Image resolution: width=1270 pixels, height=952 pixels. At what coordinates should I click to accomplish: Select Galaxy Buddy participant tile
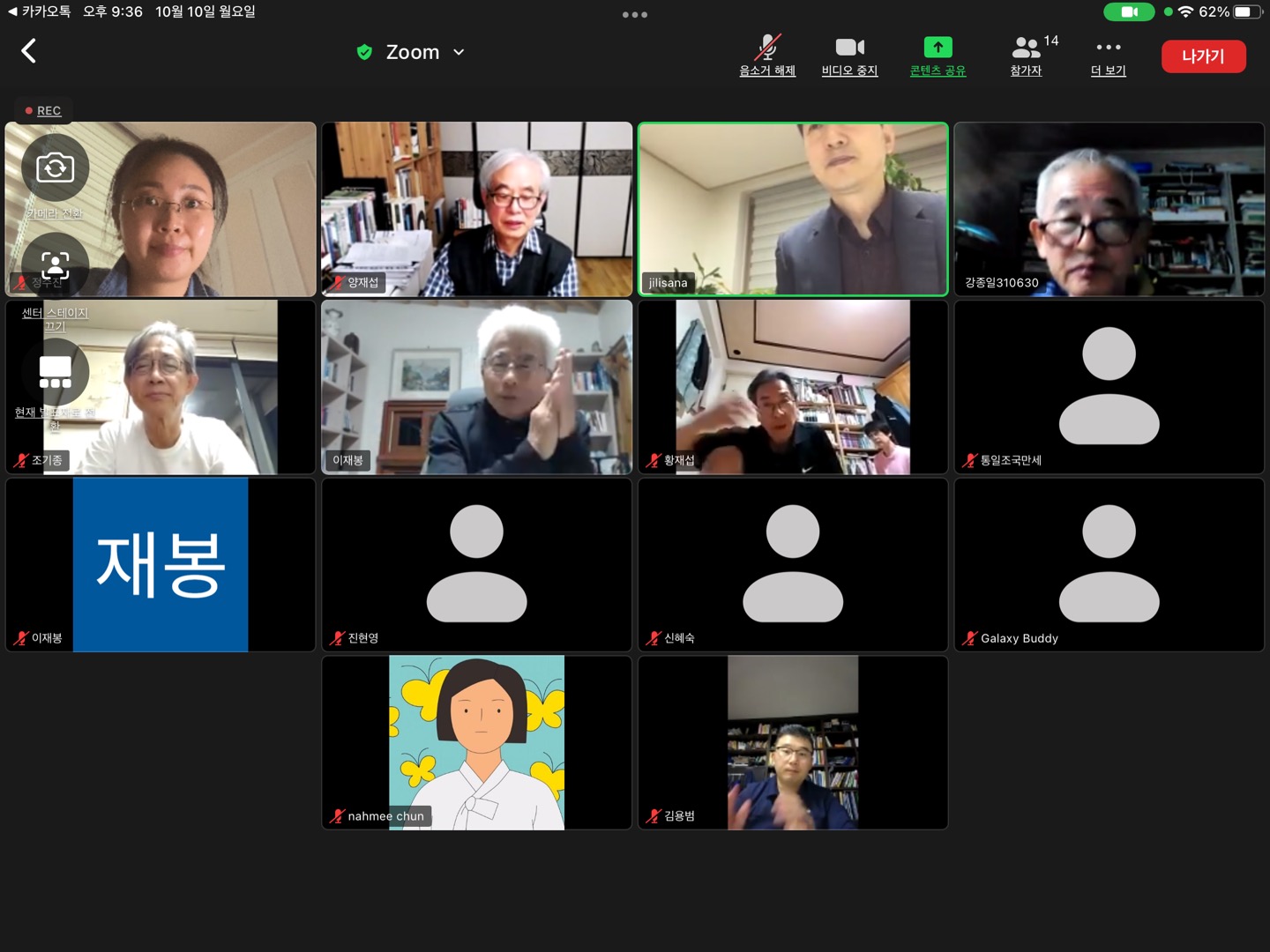(x=1109, y=565)
